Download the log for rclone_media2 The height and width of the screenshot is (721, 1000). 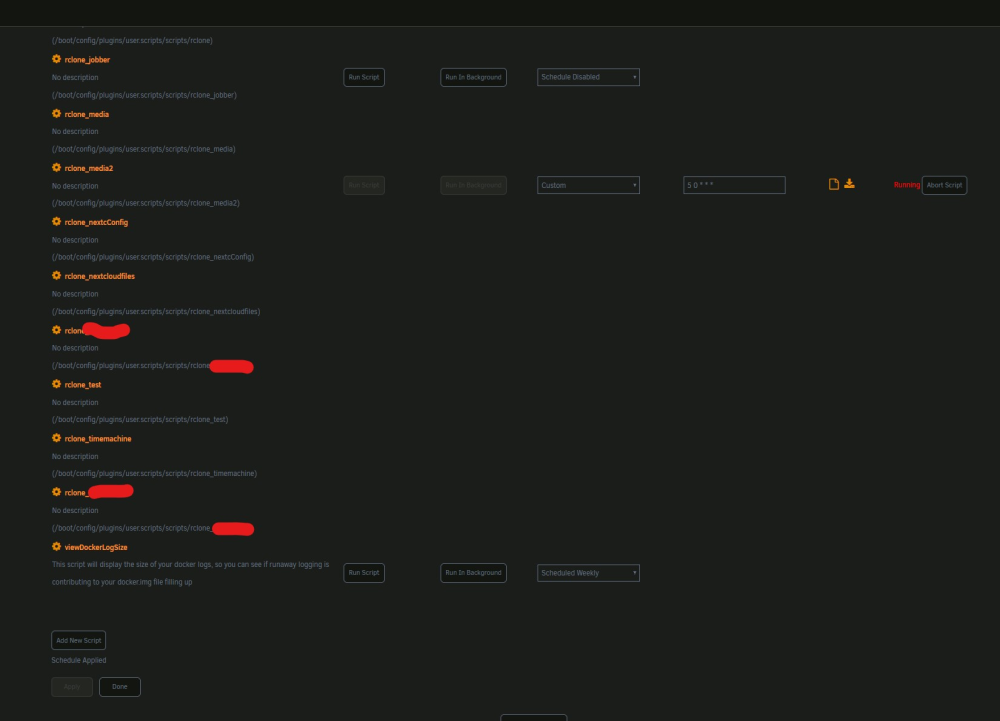849,184
